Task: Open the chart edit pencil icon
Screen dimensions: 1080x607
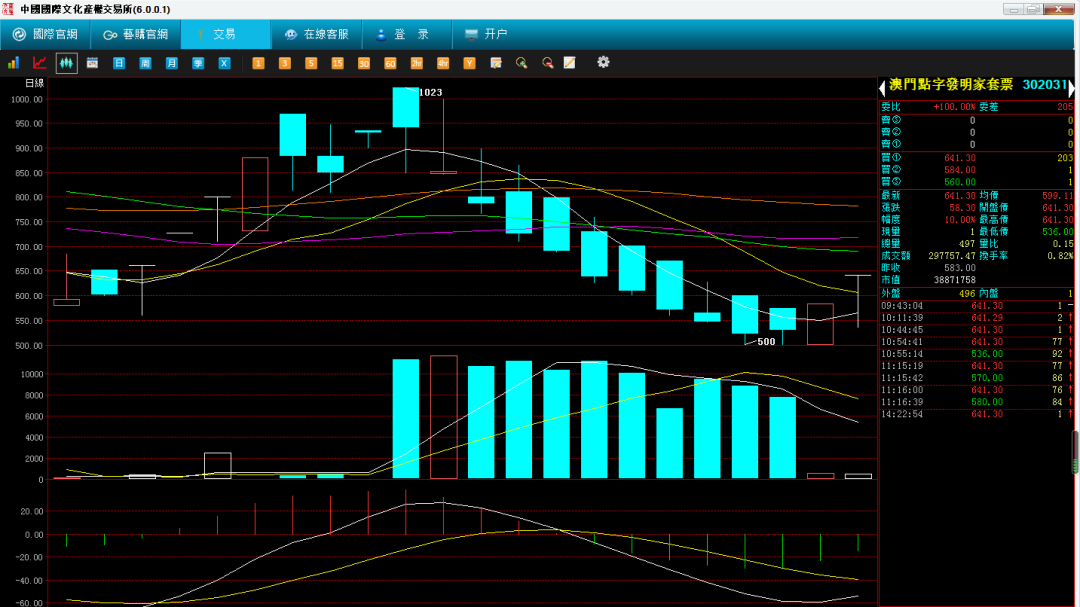Action: pyautogui.click(x=496, y=63)
